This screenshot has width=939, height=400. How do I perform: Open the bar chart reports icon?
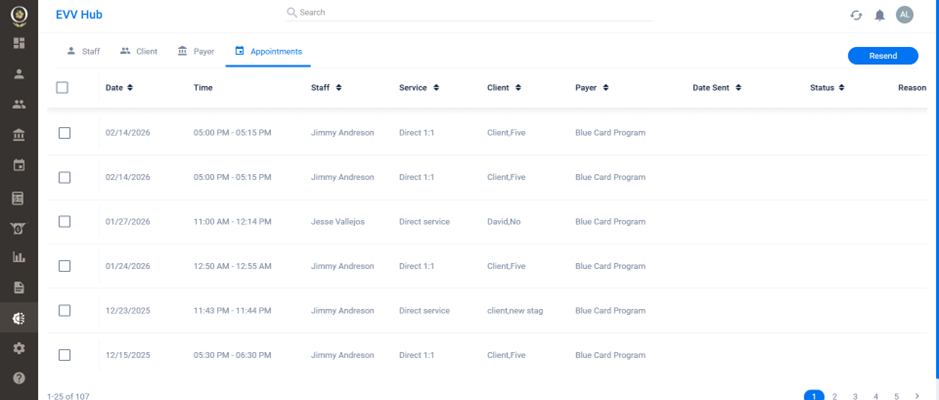[x=18, y=257]
